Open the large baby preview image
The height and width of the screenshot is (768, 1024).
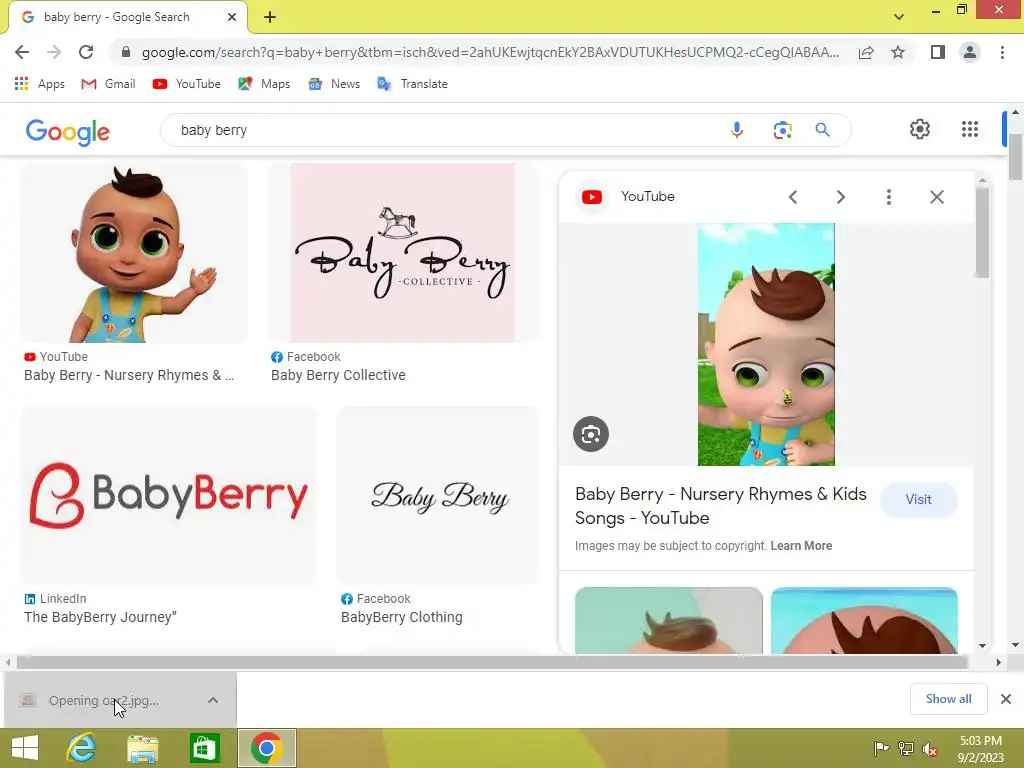(x=766, y=344)
